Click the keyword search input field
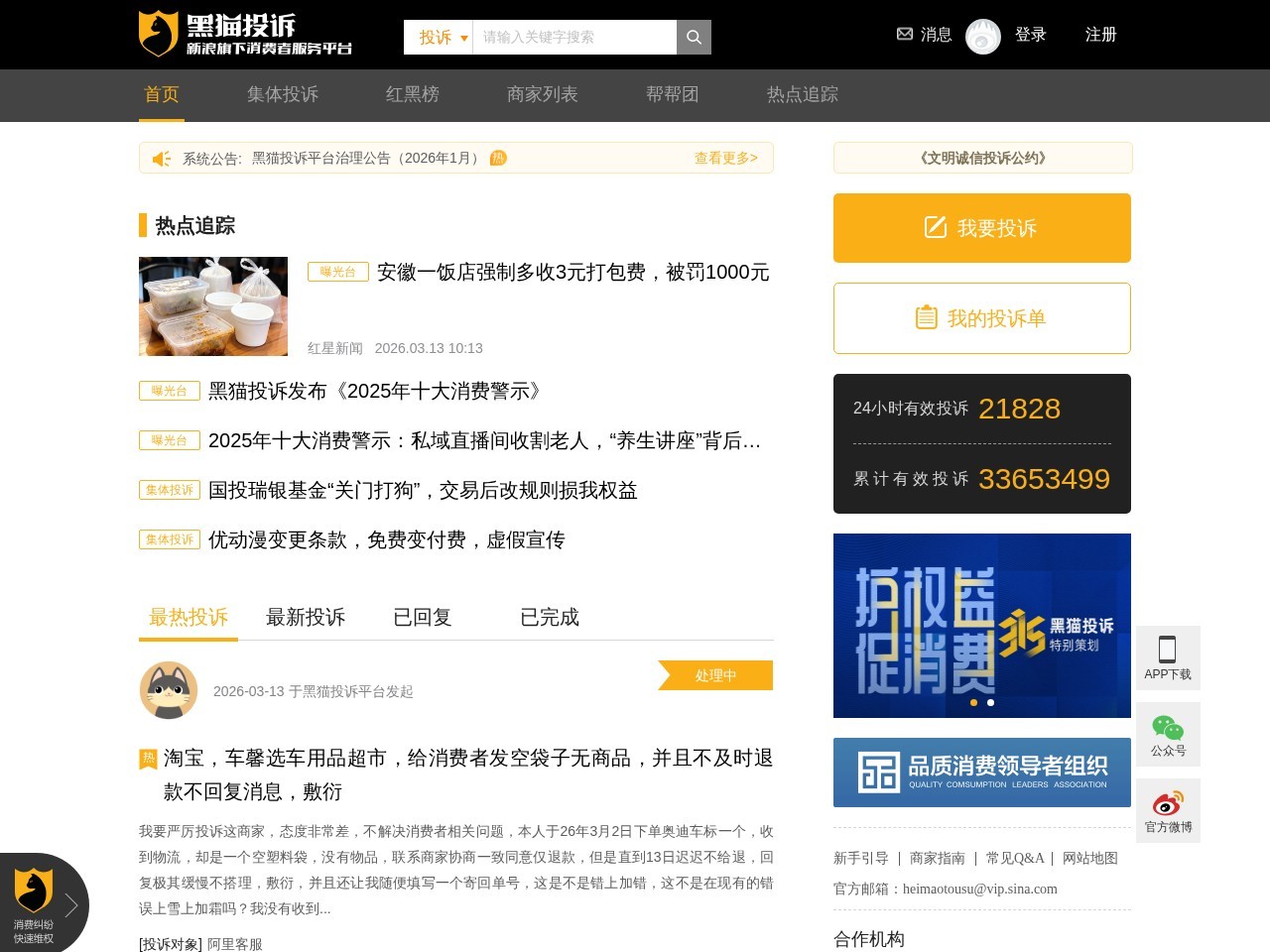 575,37
